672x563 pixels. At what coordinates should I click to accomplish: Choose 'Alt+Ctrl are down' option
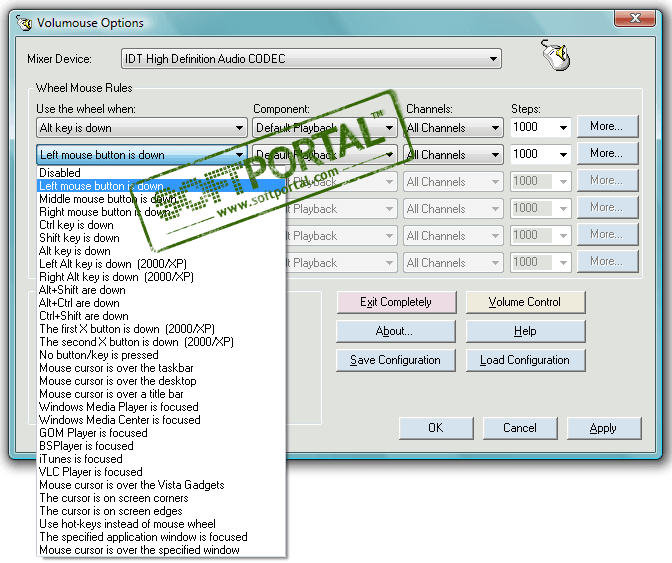tap(161, 303)
